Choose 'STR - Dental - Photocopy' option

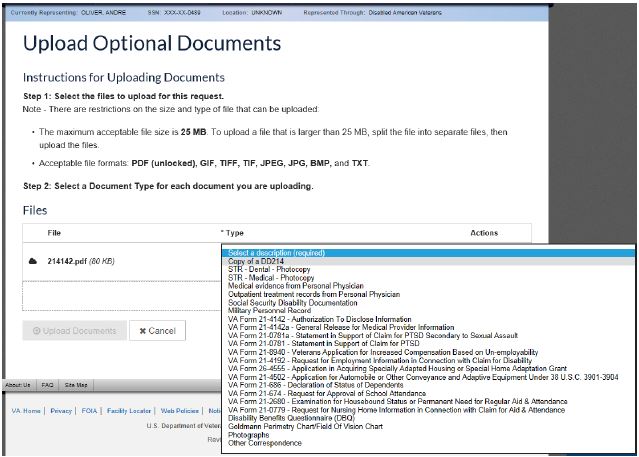(x=428, y=269)
